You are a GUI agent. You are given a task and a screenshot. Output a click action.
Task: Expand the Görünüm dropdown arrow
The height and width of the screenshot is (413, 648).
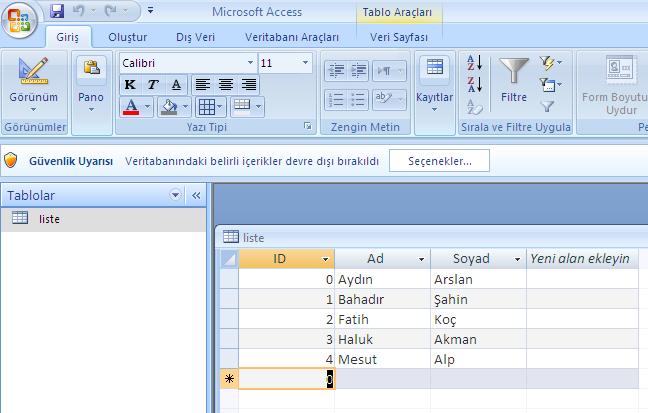pos(33,110)
